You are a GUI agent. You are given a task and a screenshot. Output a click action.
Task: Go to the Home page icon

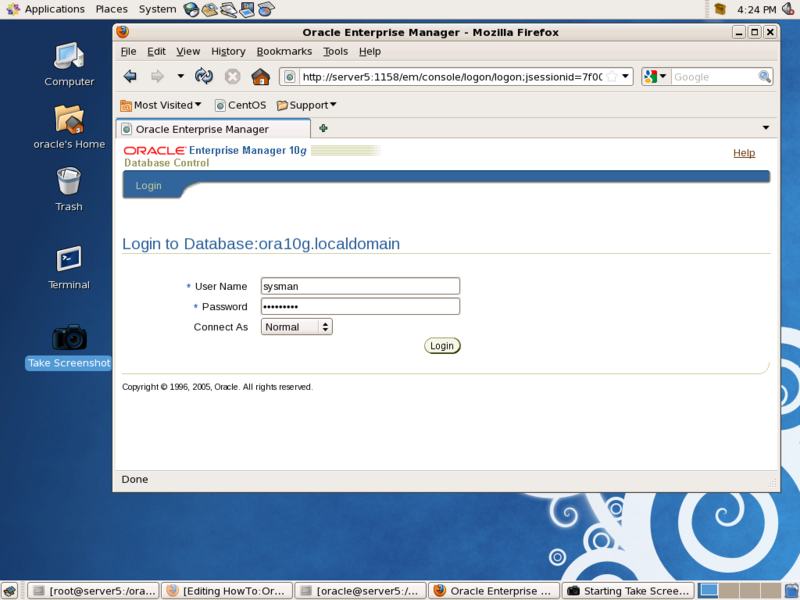(x=260, y=77)
